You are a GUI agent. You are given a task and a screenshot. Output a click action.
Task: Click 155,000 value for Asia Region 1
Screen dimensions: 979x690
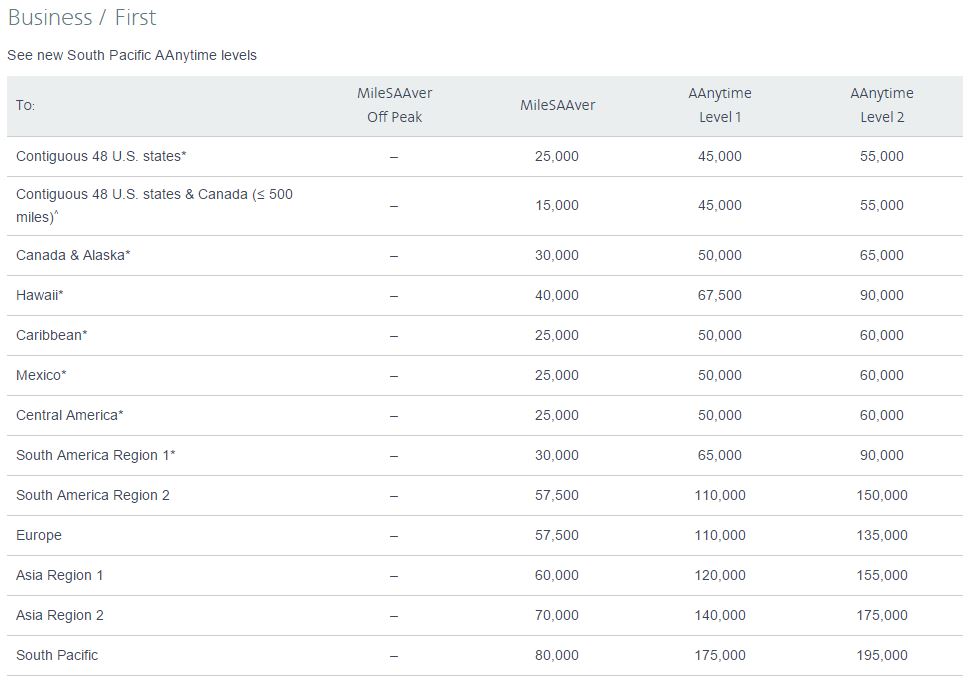point(882,575)
